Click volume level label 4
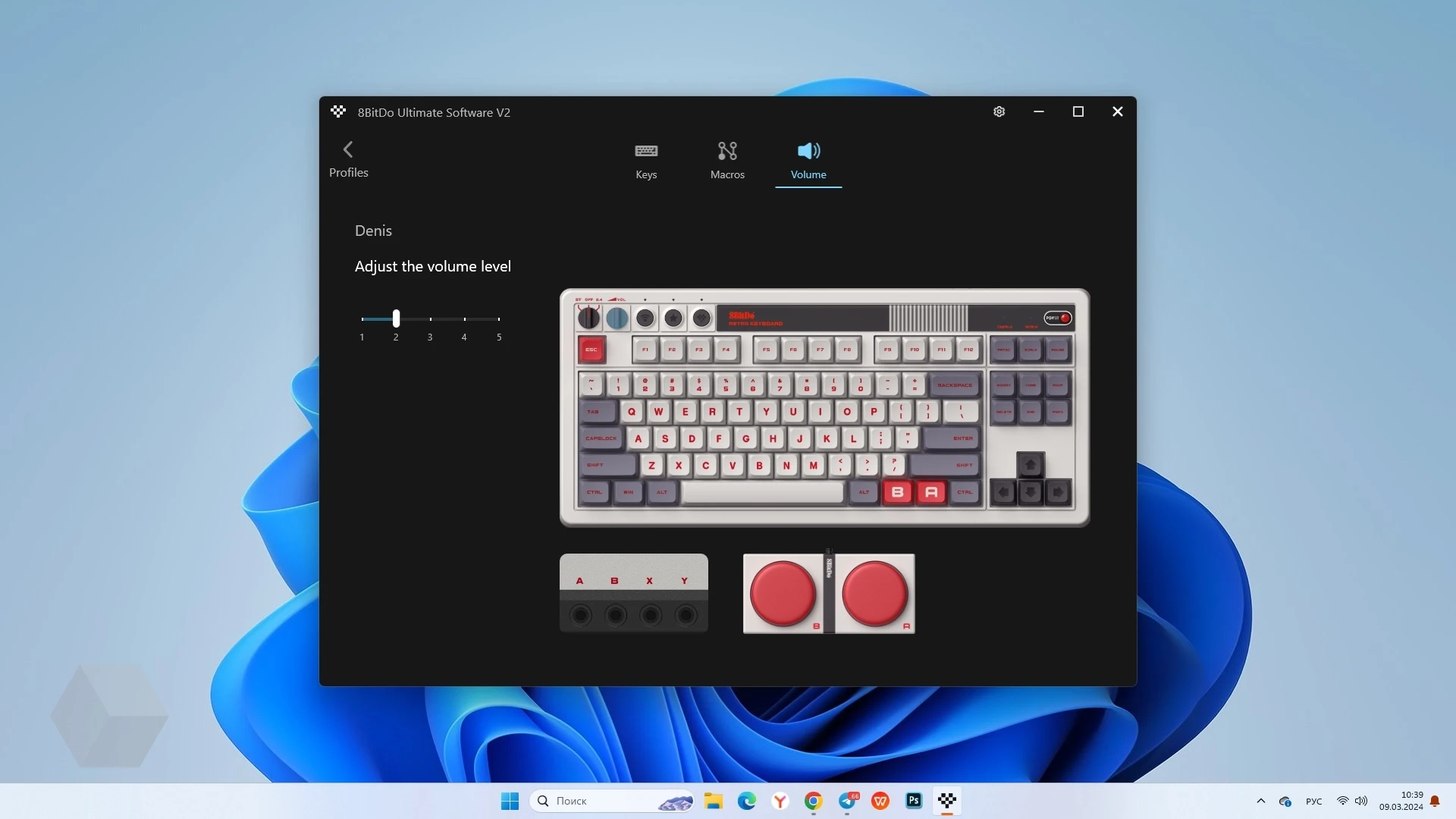Screen dimensions: 1456x819 click(464, 337)
